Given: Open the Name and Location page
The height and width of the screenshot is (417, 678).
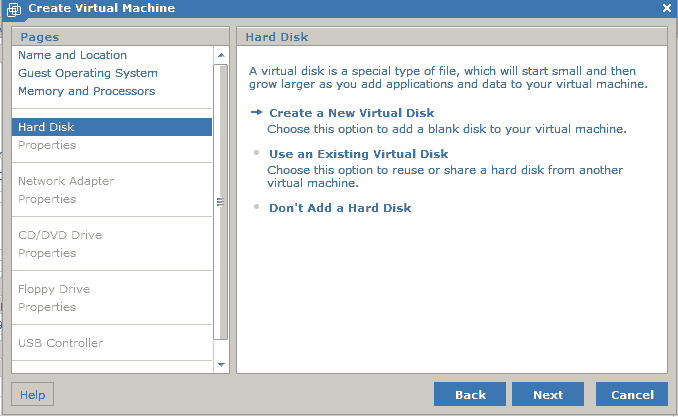Looking at the screenshot, I should coord(72,55).
